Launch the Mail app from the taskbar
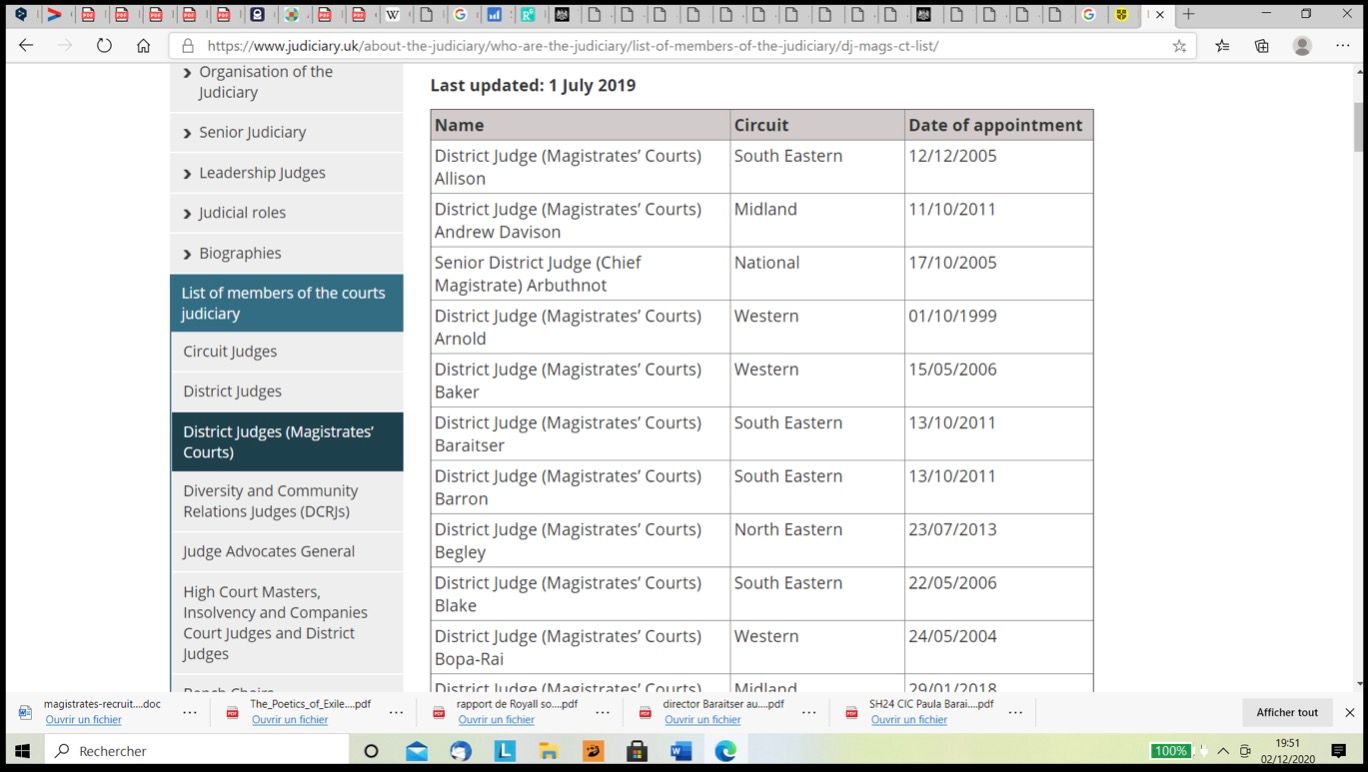Viewport: 1368px width, 772px height. point(416,751)
